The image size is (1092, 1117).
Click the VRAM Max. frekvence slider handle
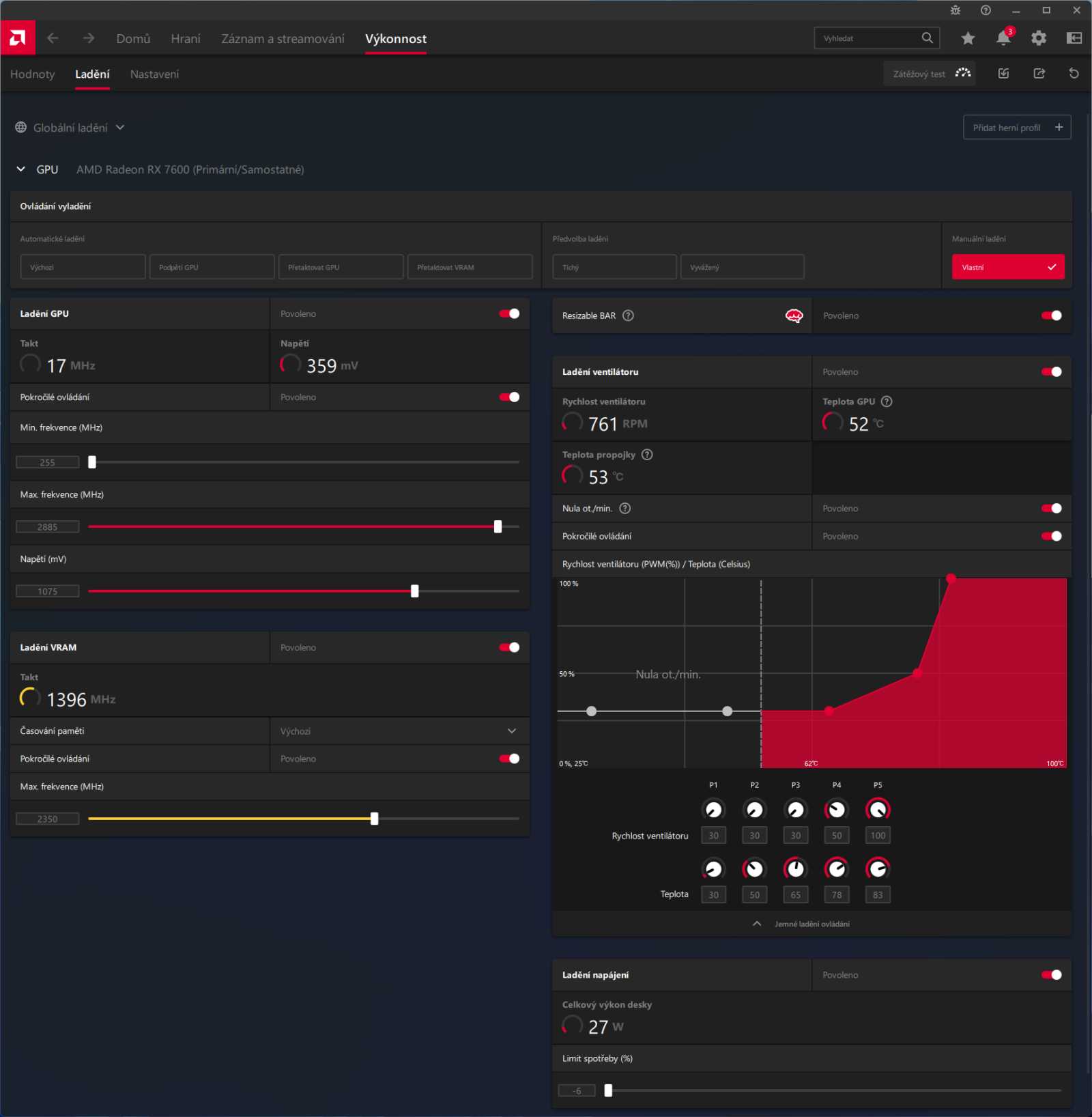click(x=374, y=819)
